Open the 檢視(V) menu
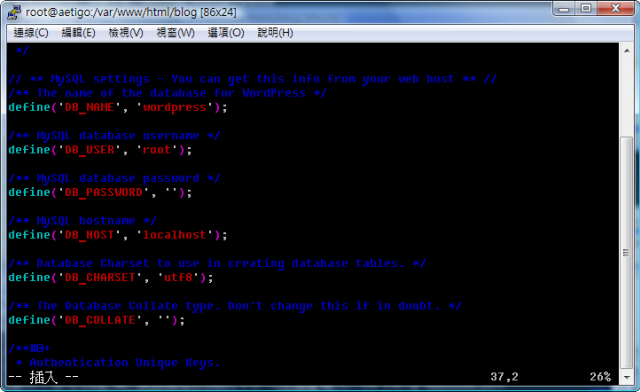640x392 pixels. click(x=126, y=33)
